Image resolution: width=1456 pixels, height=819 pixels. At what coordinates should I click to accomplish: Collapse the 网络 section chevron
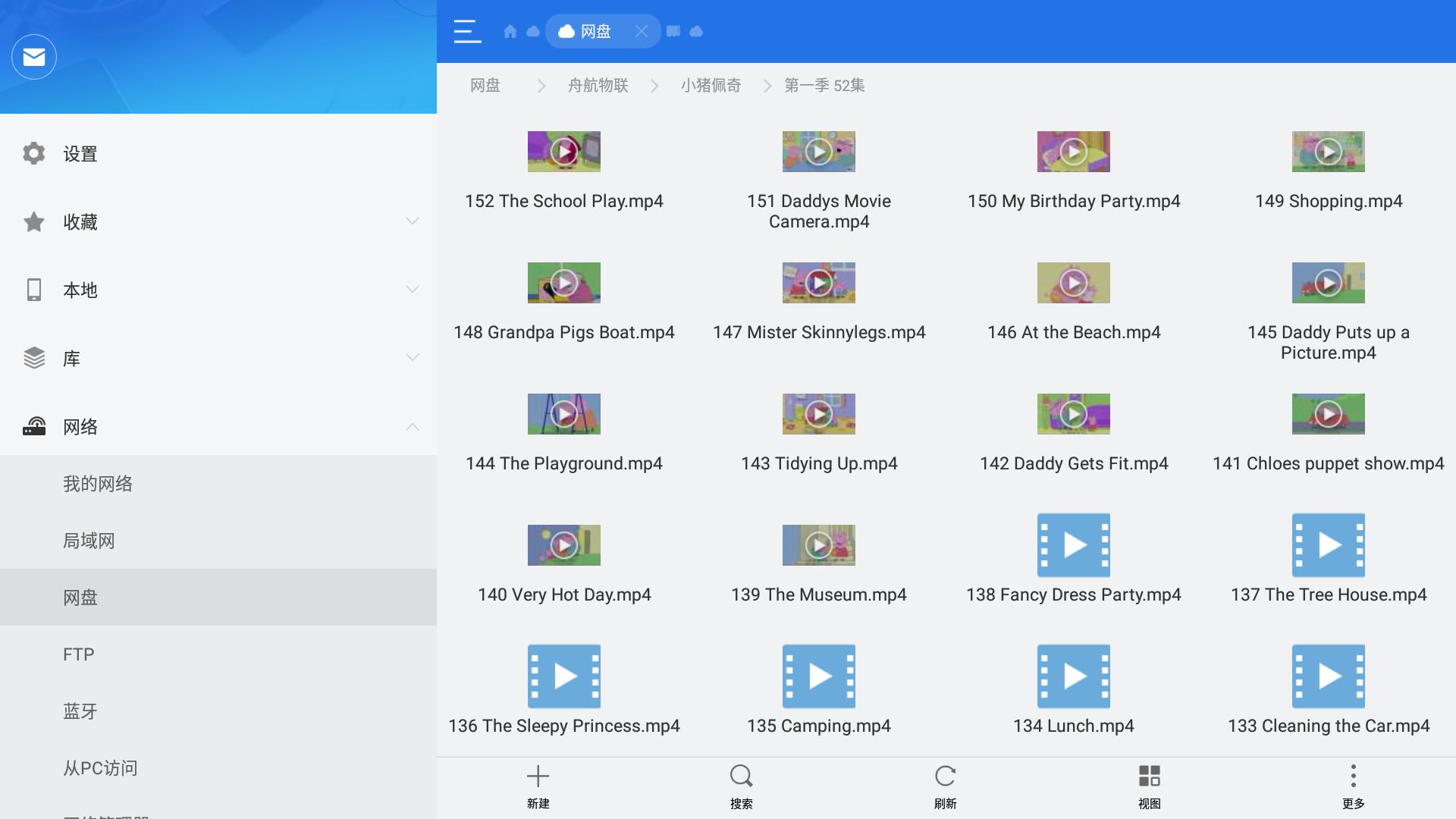click(412, 426)
